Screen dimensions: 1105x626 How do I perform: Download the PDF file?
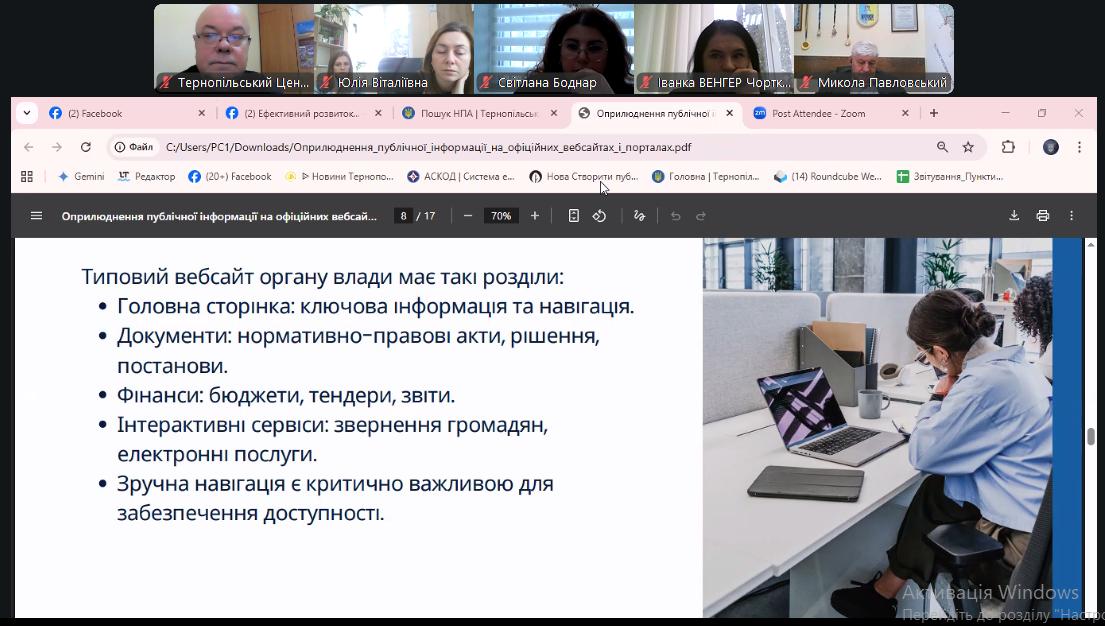pos(1014,215)
